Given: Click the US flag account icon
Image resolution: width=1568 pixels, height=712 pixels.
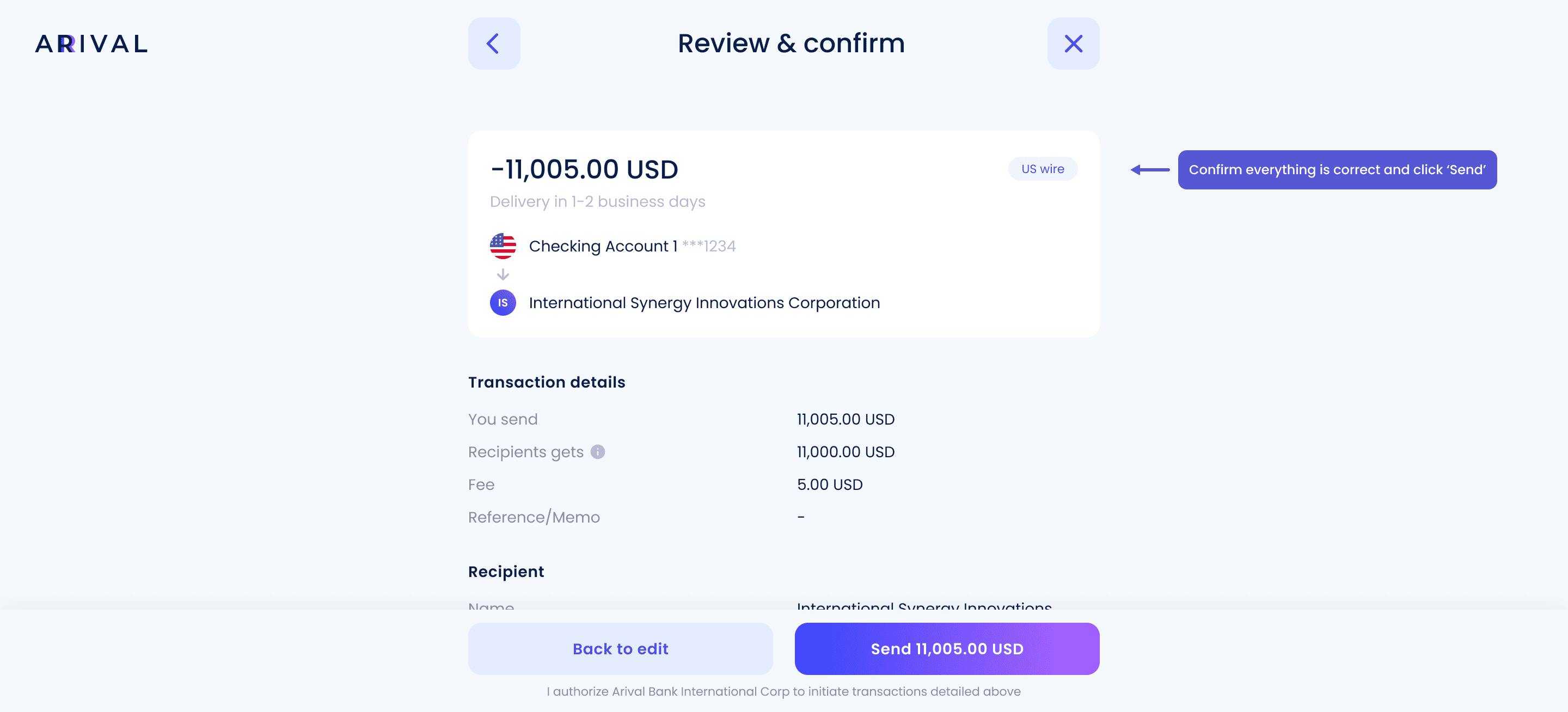Looking at the screenshot, I should click(503, 246).
